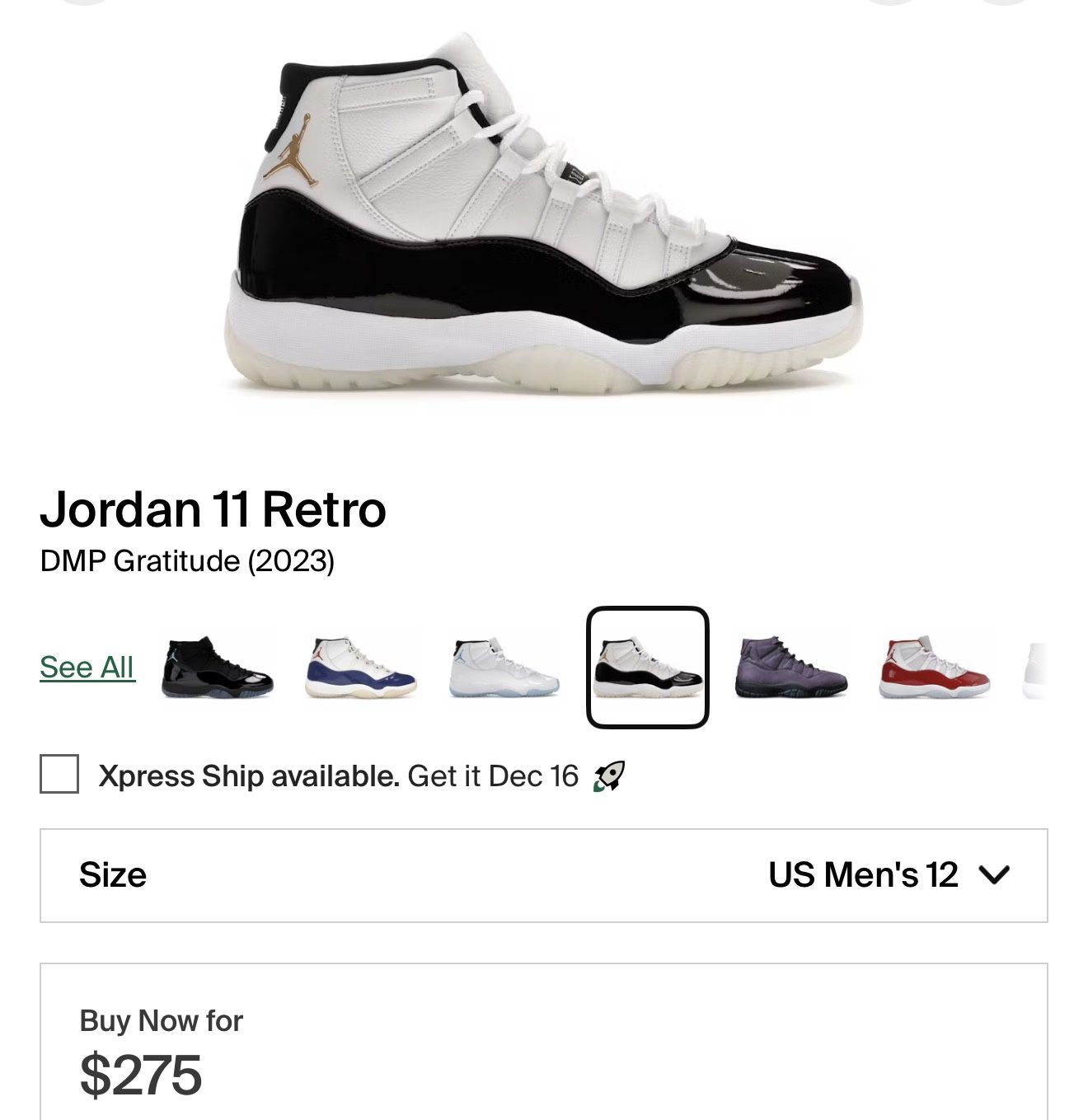This screenshot has height=1120, width=1088.
Task: Open the See All link
Action: coord(87,668)
